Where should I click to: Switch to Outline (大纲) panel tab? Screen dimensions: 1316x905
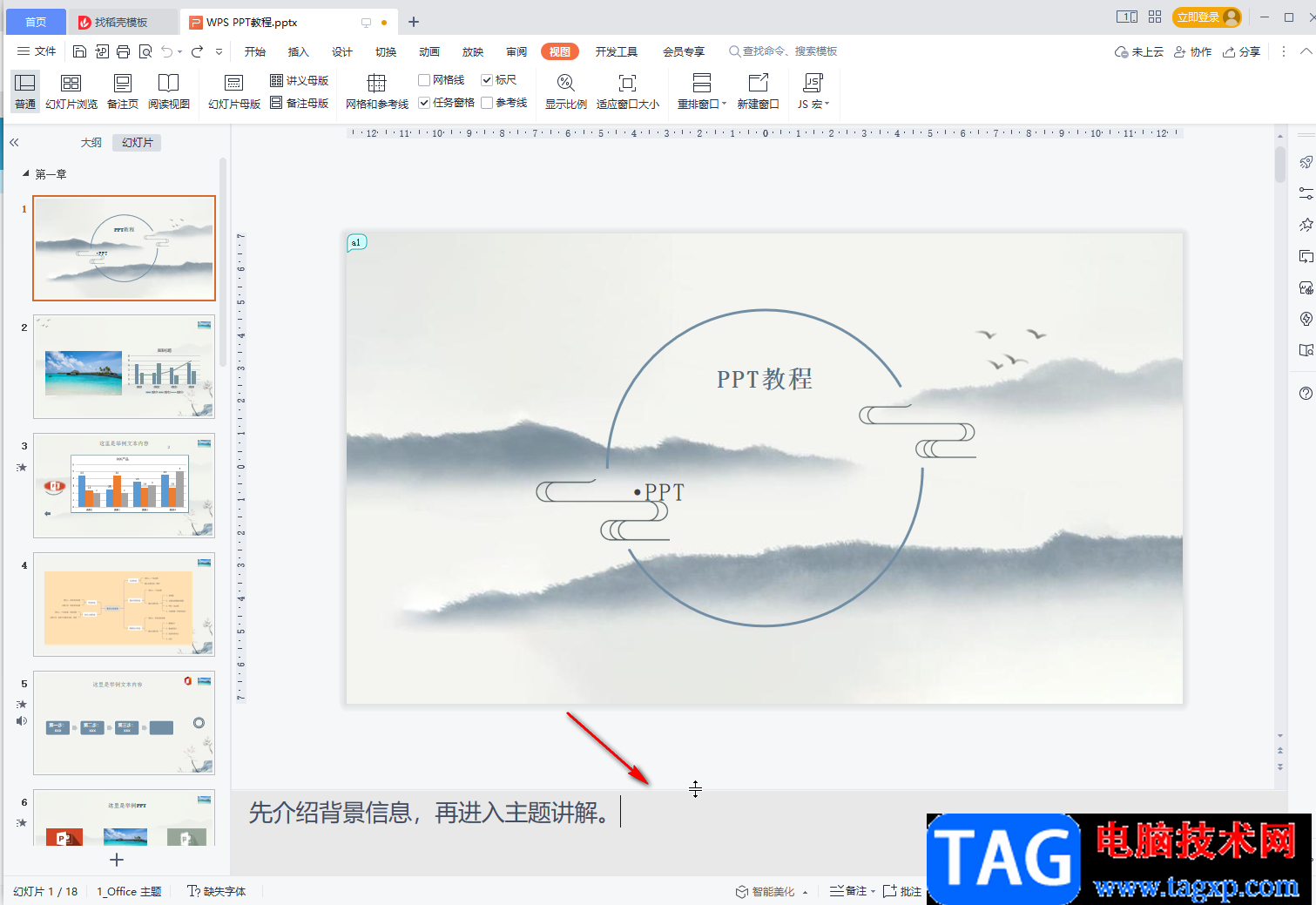click(x=91, y=142)
